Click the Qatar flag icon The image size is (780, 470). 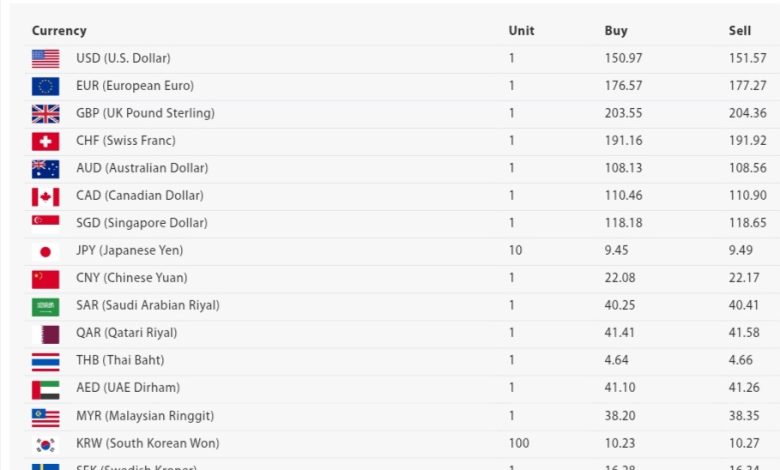[x=45, y=334]
